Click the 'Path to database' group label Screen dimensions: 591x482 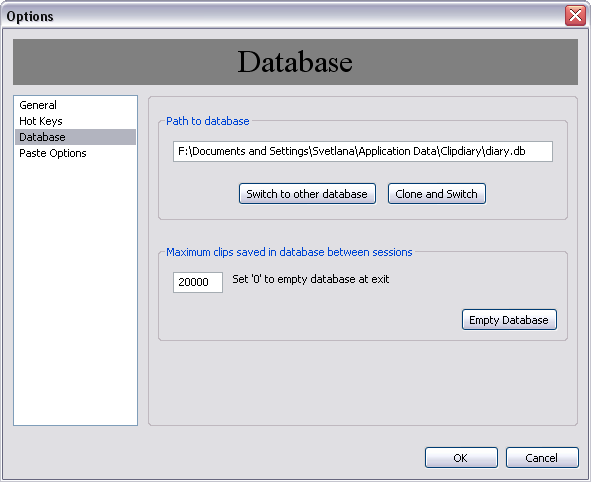click(x=208, y=121)
